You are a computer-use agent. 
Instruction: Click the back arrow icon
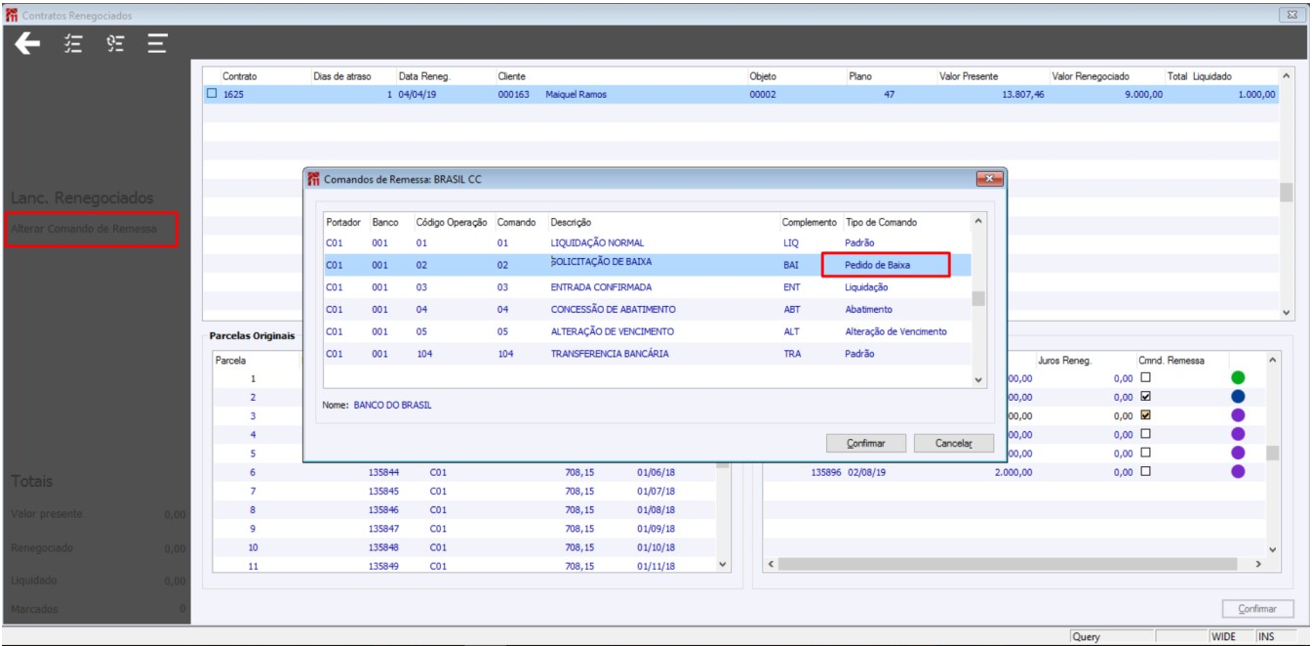pos(28,44)
